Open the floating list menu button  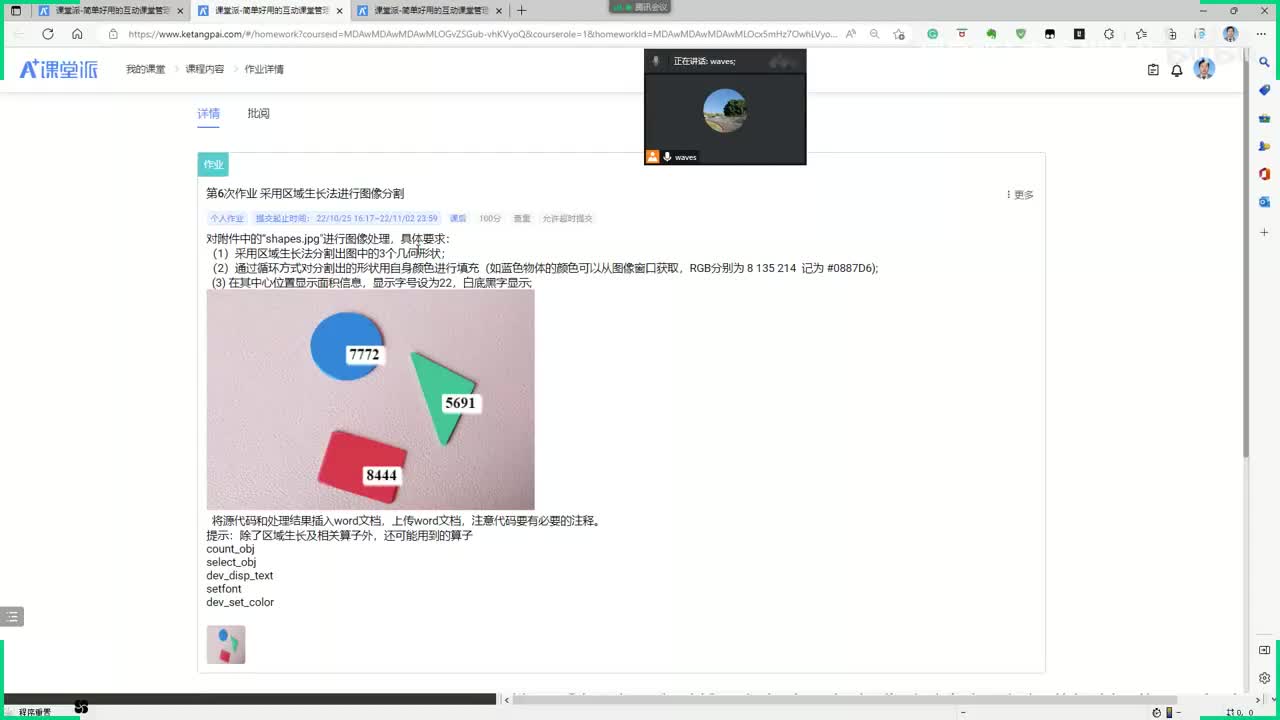[x=12, y=617]
